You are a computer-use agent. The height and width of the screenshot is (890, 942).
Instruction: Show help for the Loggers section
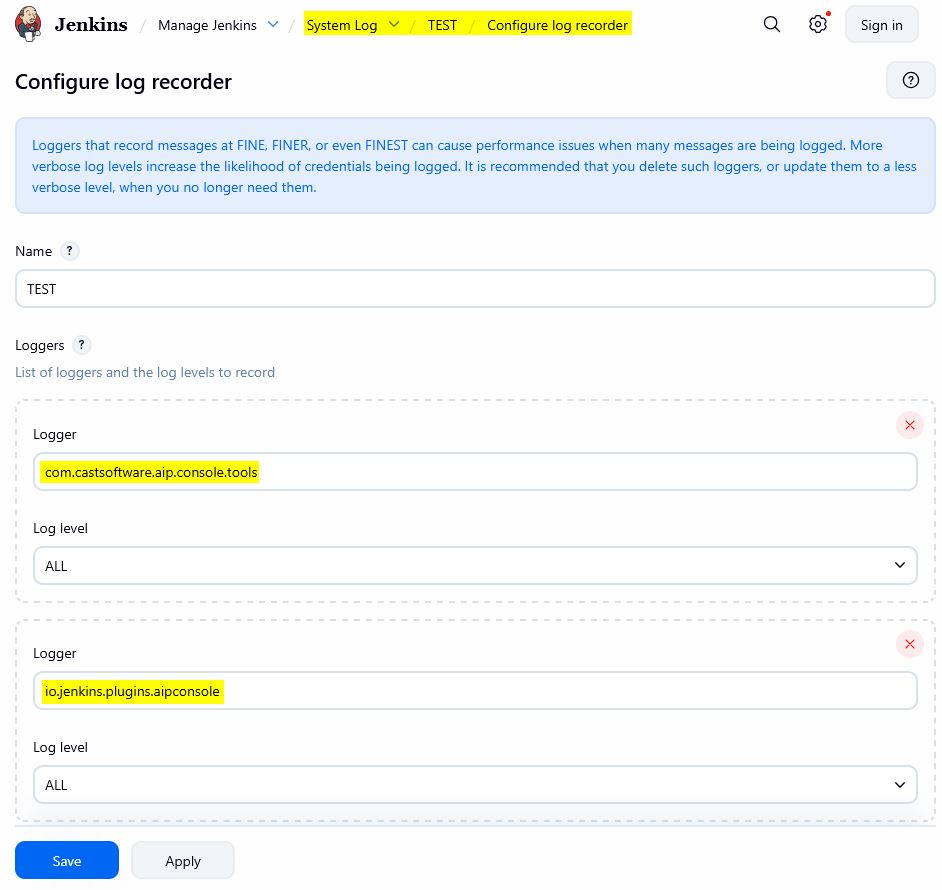coord(81,345)
